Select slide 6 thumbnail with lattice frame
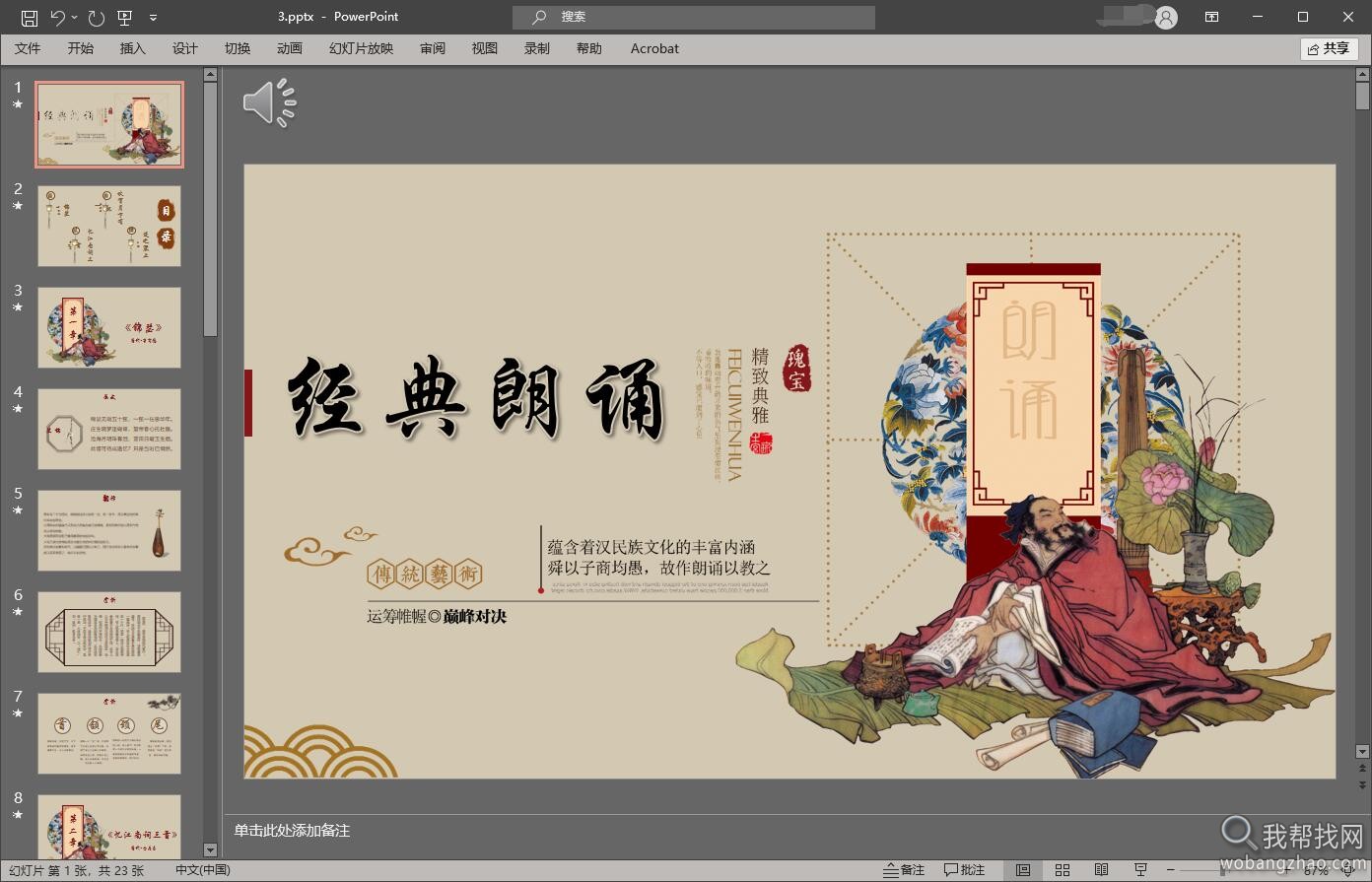Image resolution: width=1372 pixels, height=882 pixels. coord(109,632)
